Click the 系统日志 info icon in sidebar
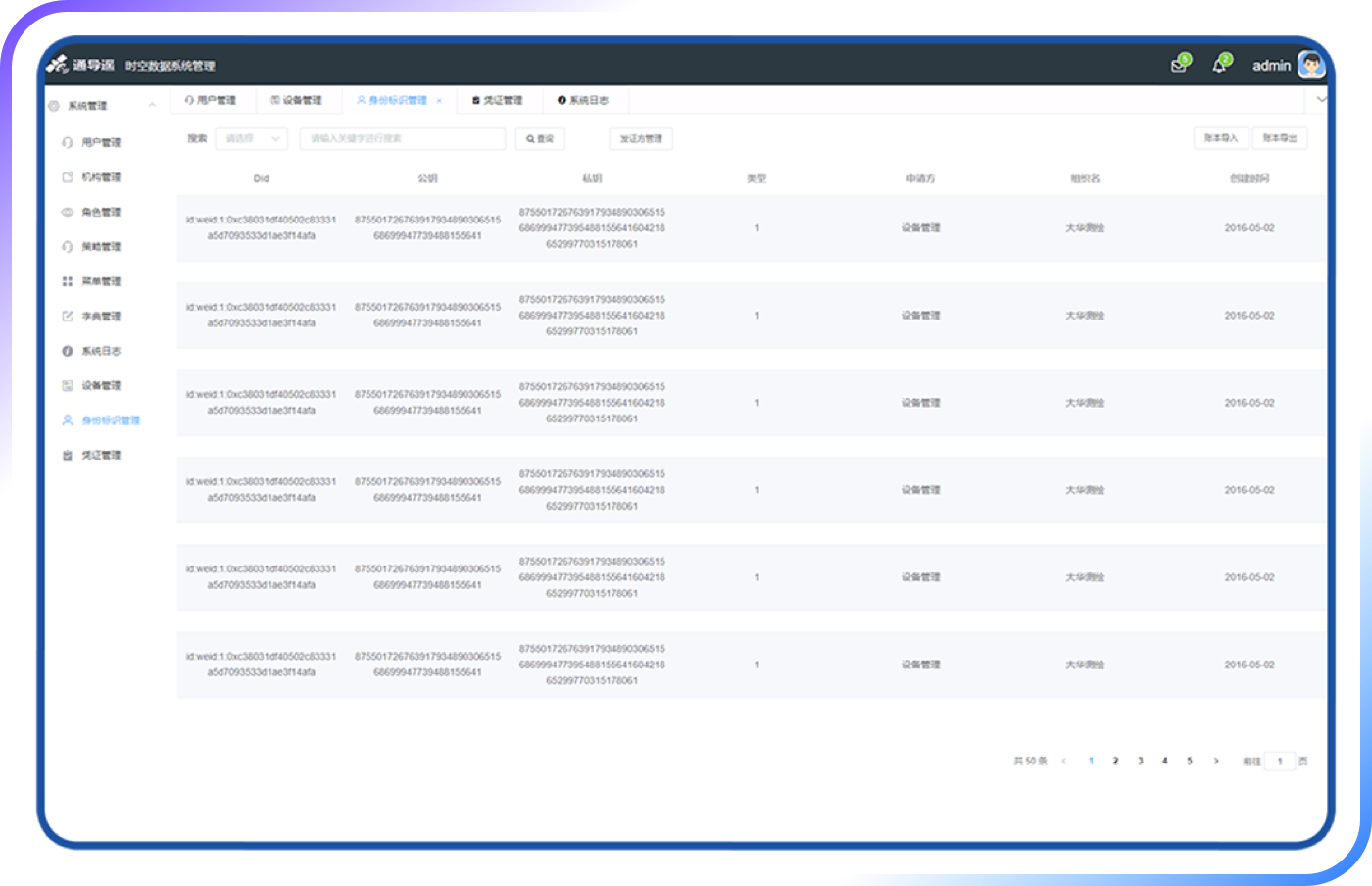This screenshot has width=1372, height=886. point(68,351)
